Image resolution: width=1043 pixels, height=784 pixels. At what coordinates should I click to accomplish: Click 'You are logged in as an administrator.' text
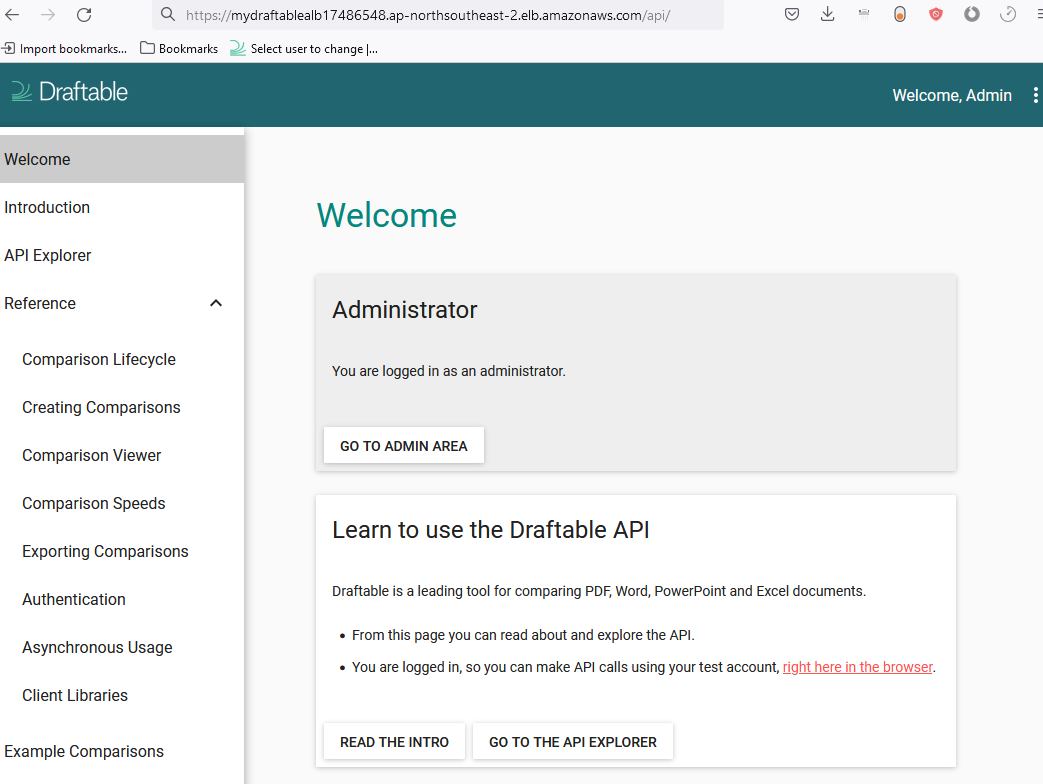coord(449,371)
